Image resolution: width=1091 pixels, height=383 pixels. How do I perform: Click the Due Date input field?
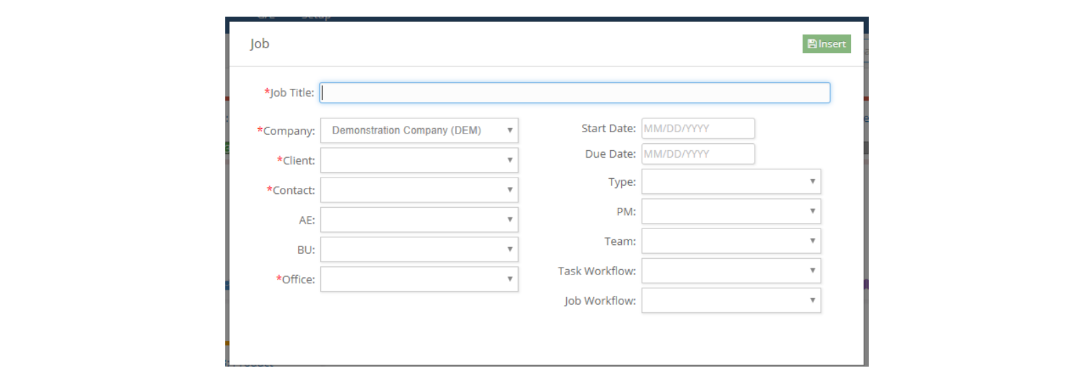point(698,154)
